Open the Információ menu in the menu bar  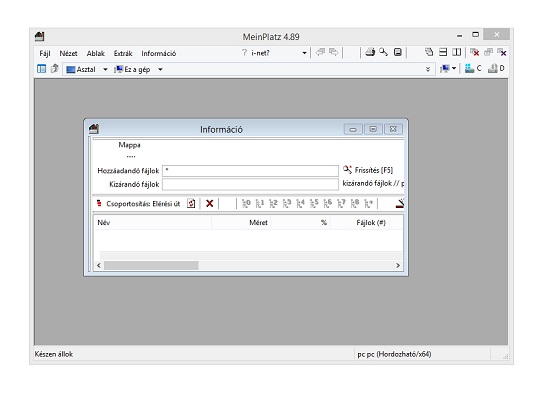(x=159, y=53)
